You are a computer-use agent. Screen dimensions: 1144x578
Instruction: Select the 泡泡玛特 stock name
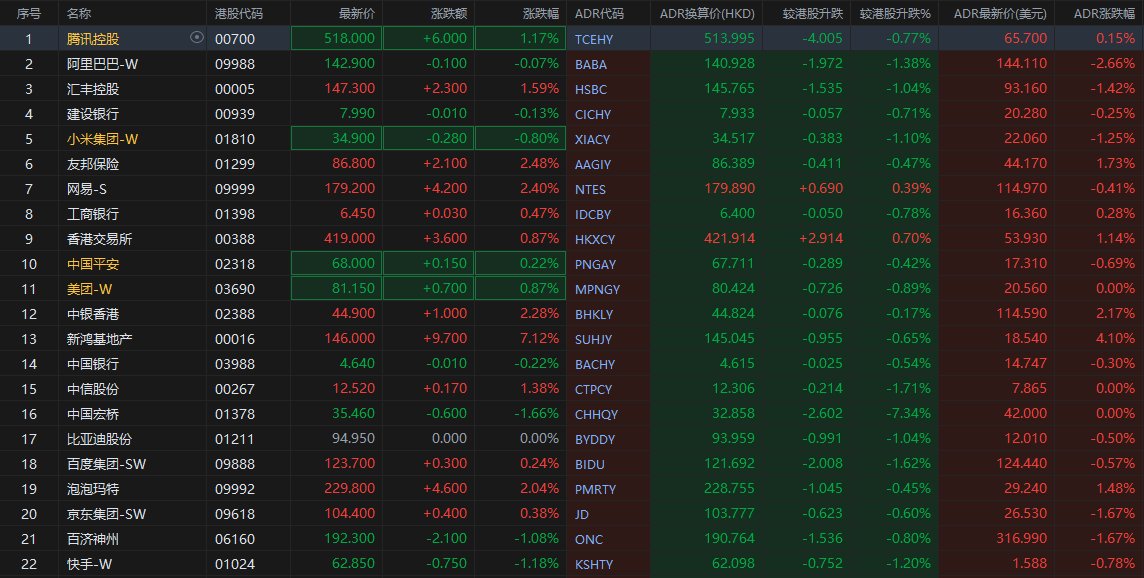93,488
